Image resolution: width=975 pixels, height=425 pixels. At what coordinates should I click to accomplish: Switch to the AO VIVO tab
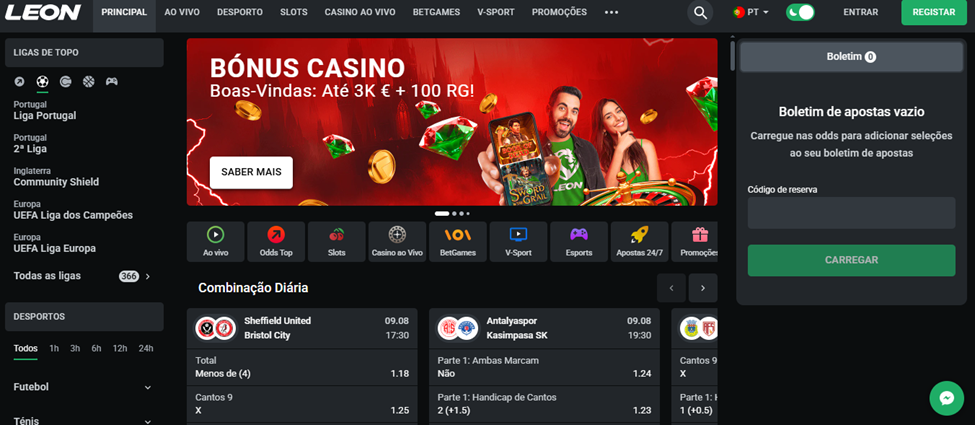(182, 12)
